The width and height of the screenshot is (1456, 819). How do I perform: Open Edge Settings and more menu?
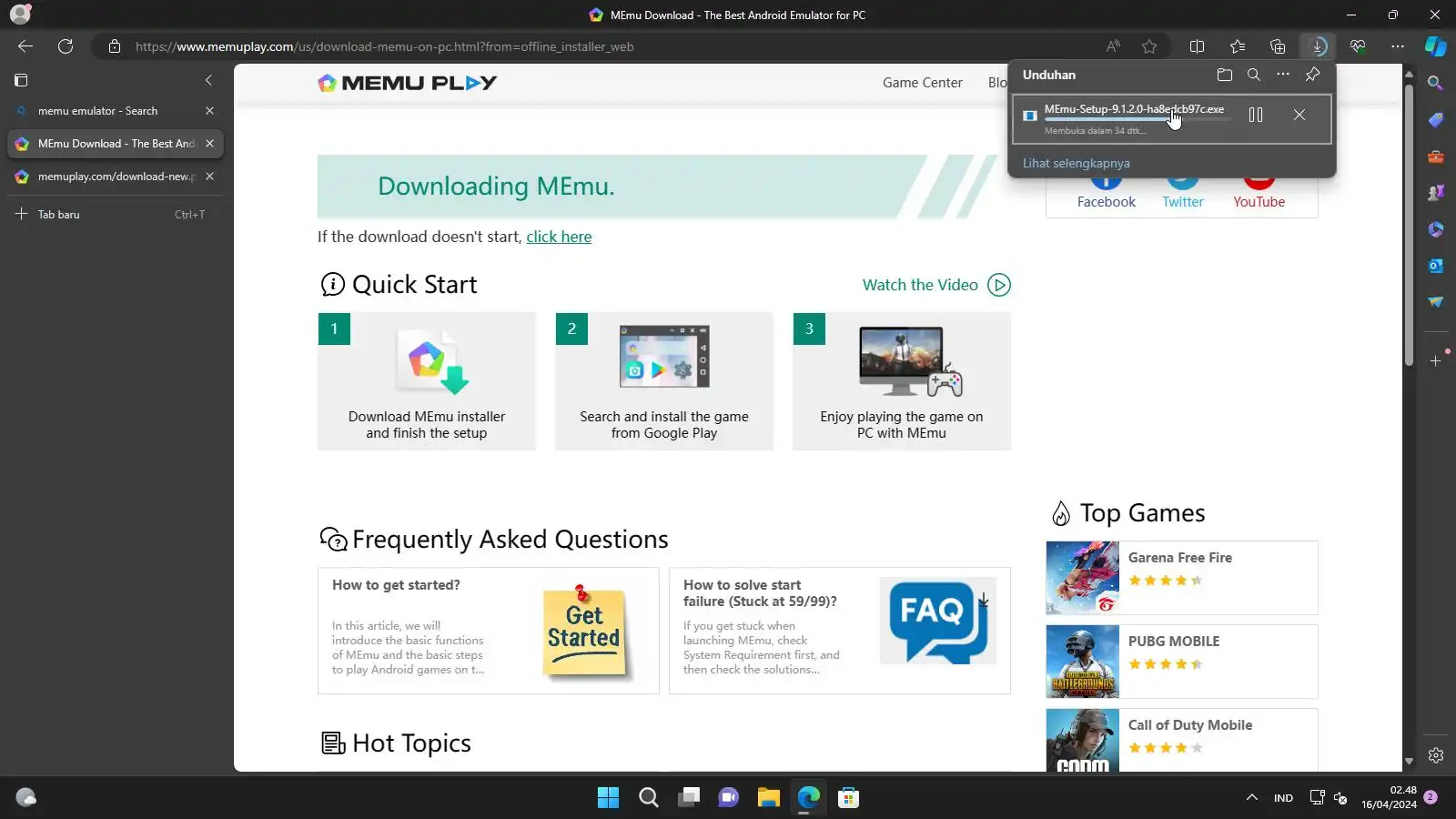(x=1398, y=46)
